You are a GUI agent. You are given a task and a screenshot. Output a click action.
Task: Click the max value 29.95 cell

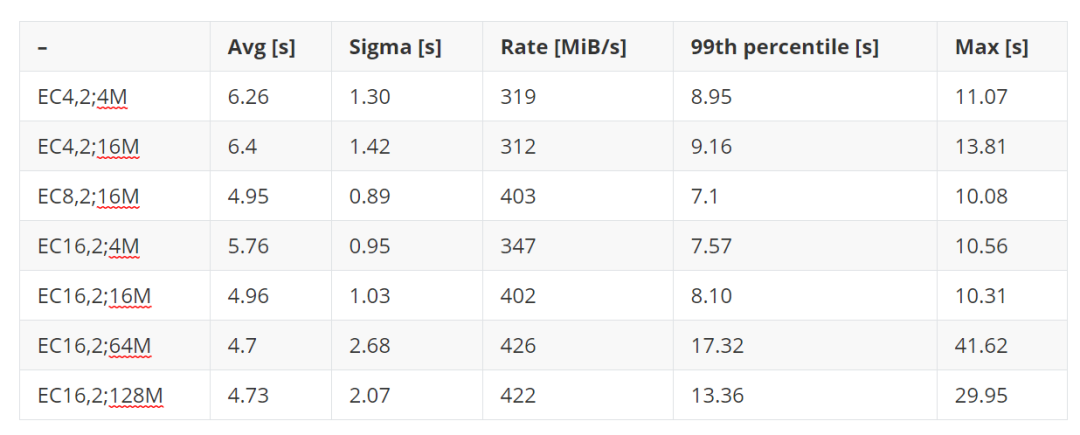click(981, 396)
